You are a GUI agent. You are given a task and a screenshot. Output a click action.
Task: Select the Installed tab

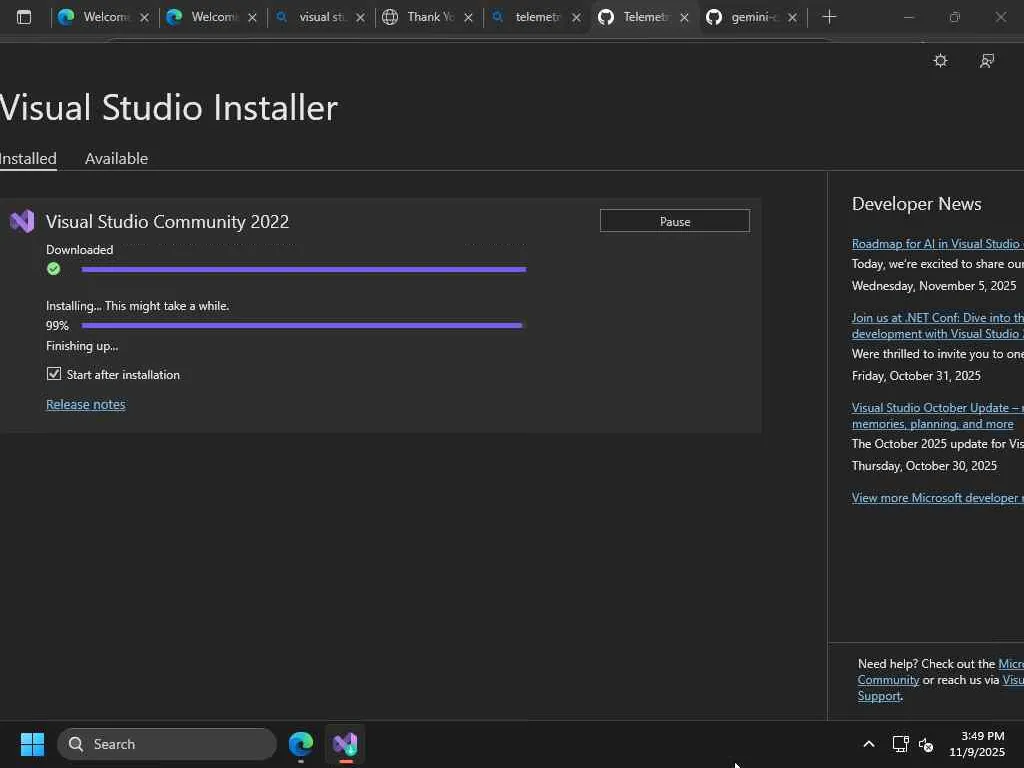[x=28, y=158]
